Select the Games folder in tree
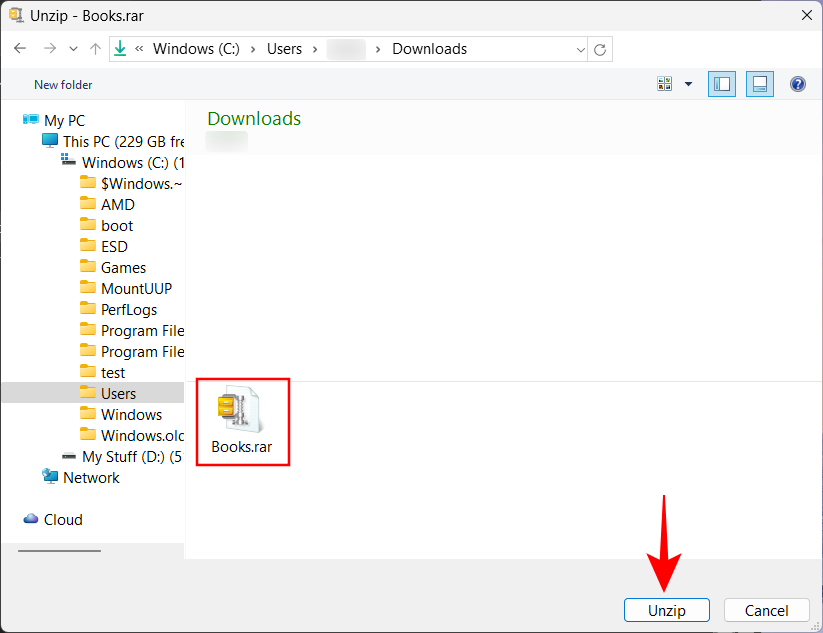Image resolution: width=823 pixels, height=633 pixels. 123,268
